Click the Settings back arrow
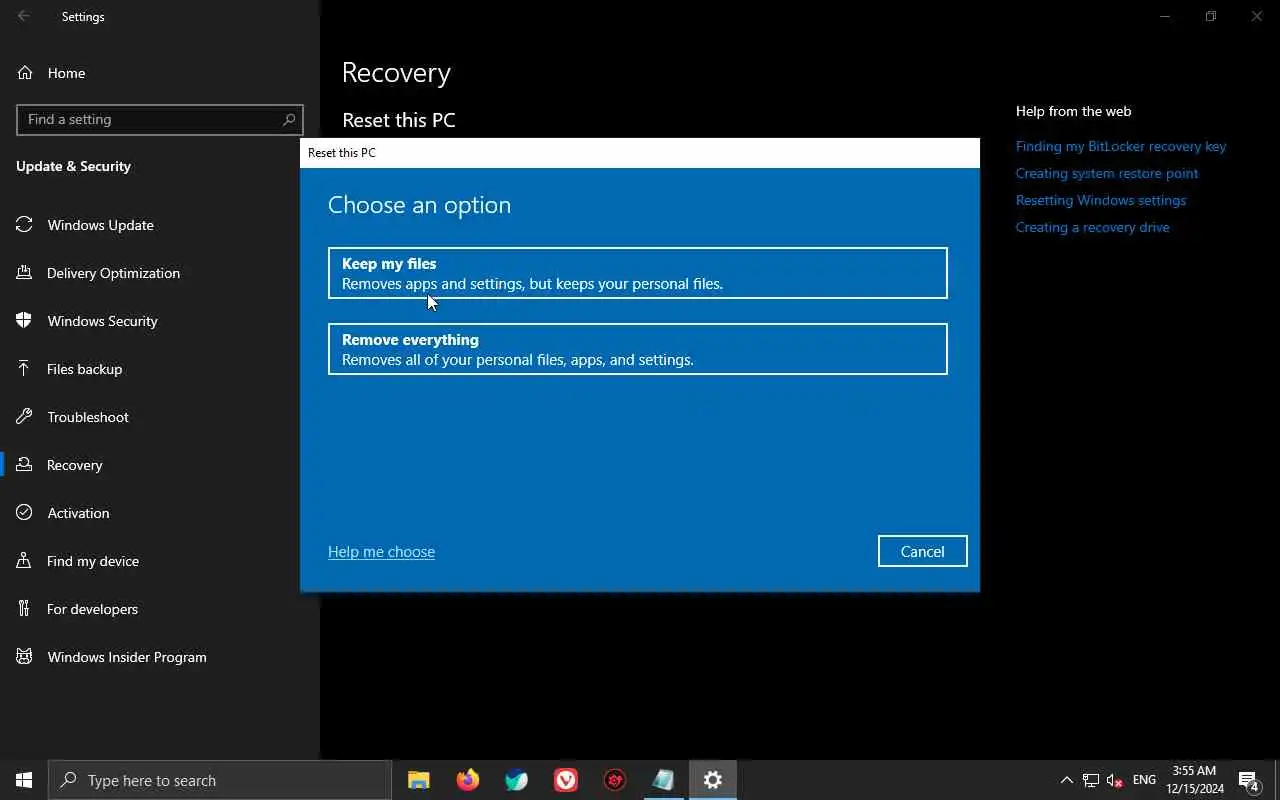 [24, 16]
